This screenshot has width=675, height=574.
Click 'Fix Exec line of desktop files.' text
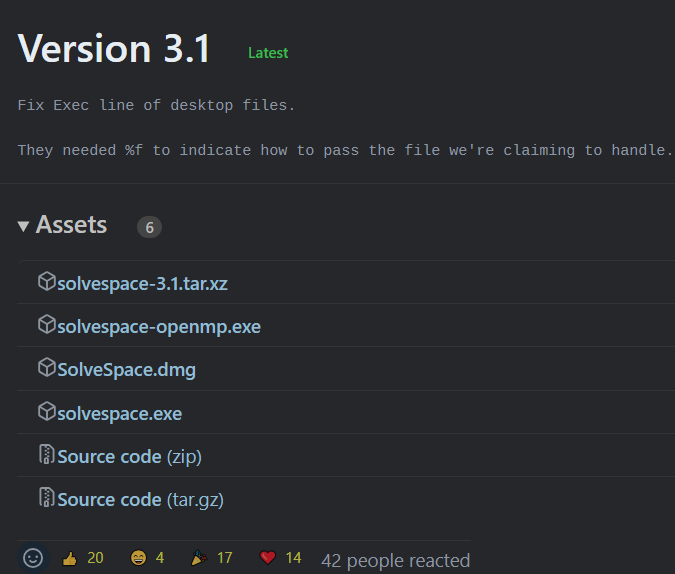(156, 105)
